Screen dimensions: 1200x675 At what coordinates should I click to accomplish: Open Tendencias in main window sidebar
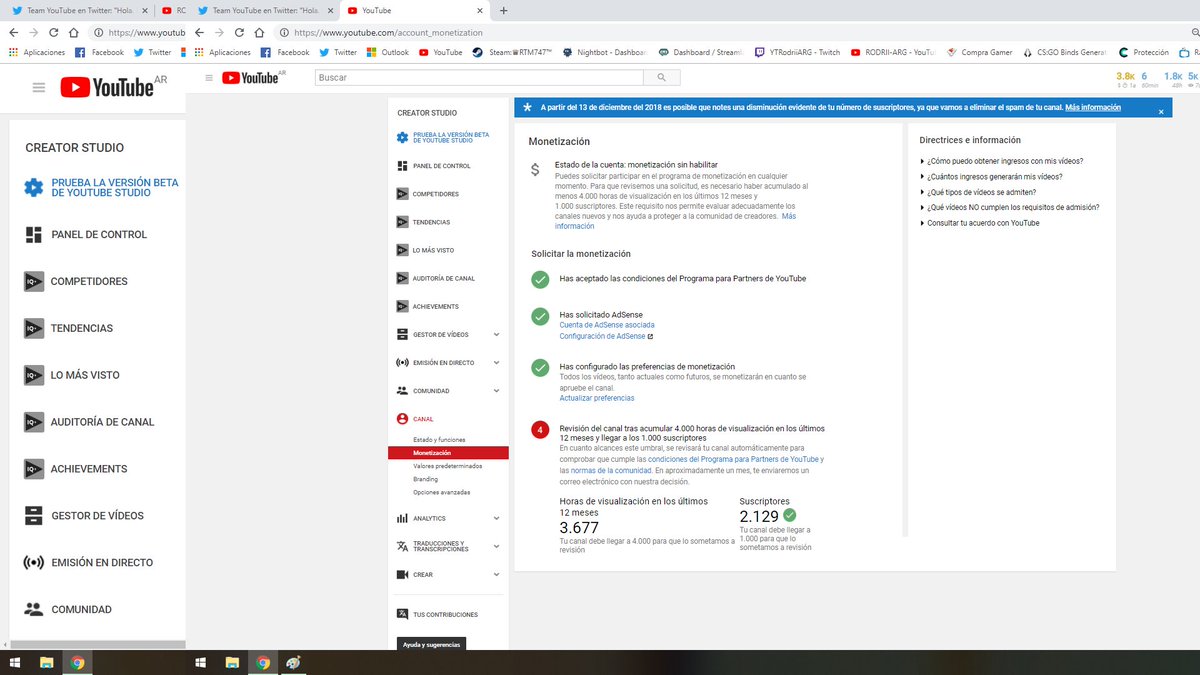pyautogui.click(x=424, y=222)
